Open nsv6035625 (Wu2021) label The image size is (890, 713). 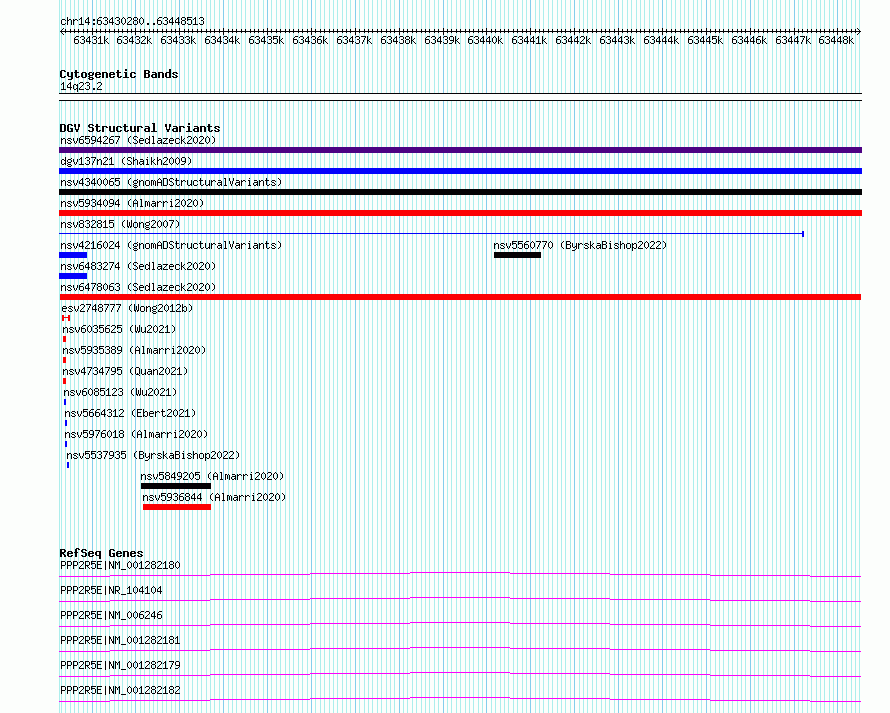[119, 329]
